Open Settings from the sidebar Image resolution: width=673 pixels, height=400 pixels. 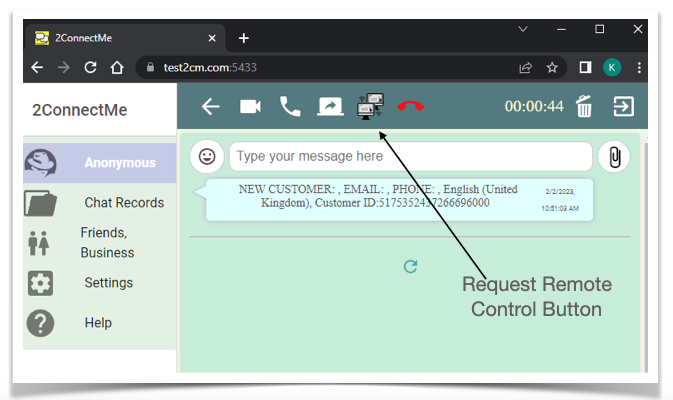pyautogui.click(x=100, y=283)
